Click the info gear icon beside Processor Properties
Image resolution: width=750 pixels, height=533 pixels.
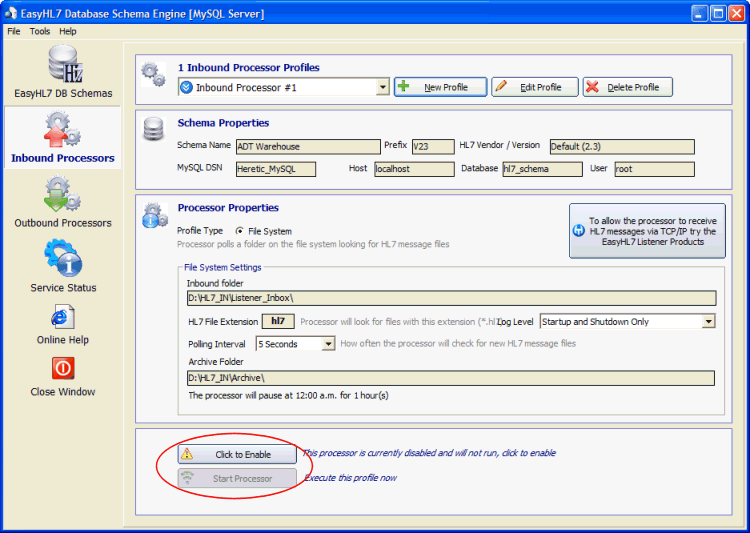(154, 215)
